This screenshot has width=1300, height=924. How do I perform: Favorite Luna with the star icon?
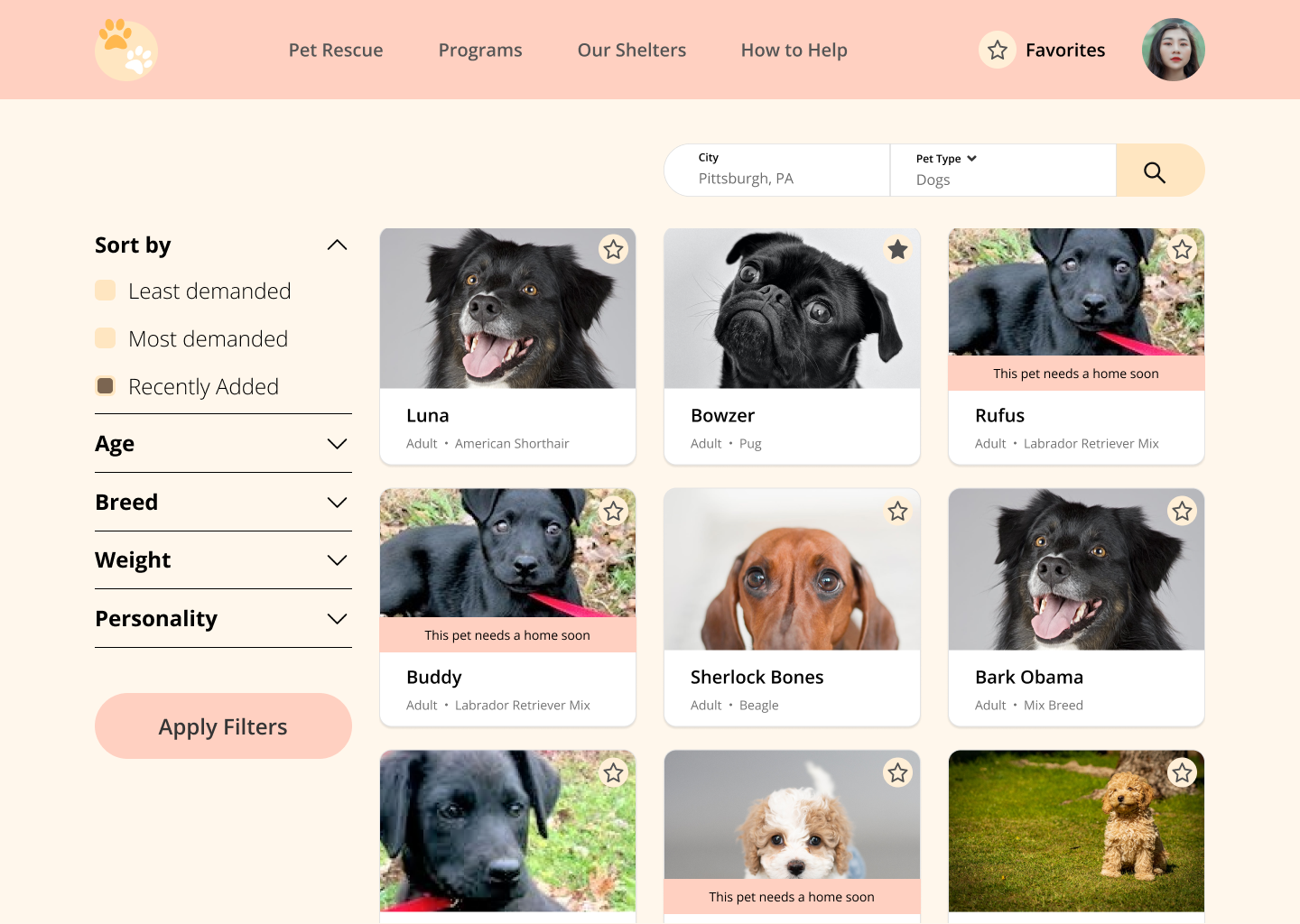click(614, 250)
